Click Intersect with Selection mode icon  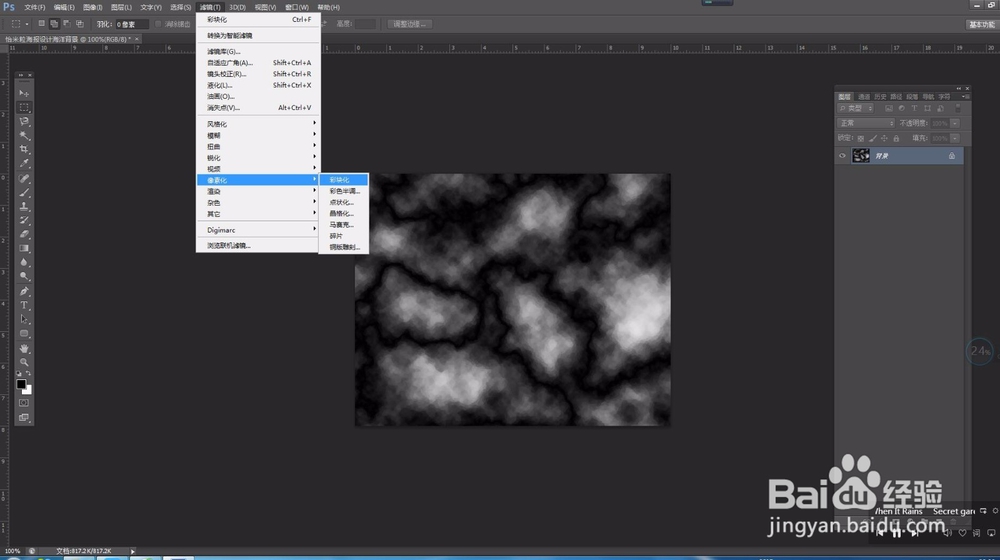click(x=80, y=24)
